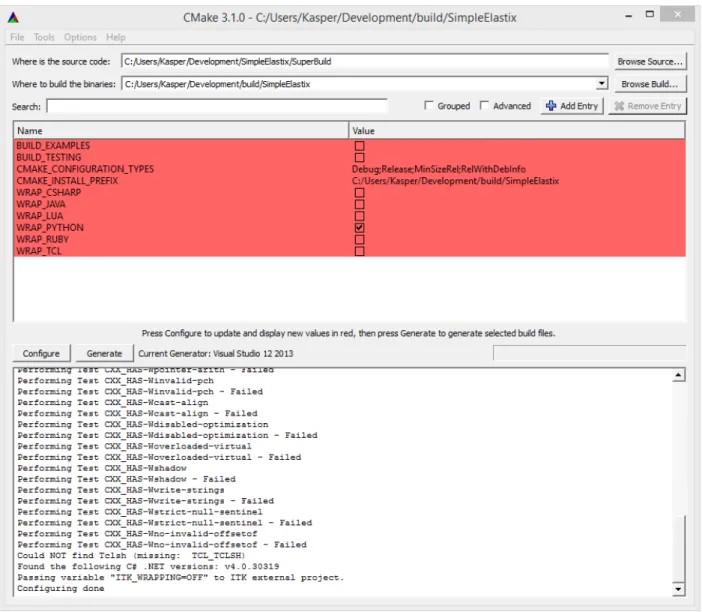Click the 'Could NOT find Tclsh' log line
Screen dimensions: 702x612
pos(131,556)
